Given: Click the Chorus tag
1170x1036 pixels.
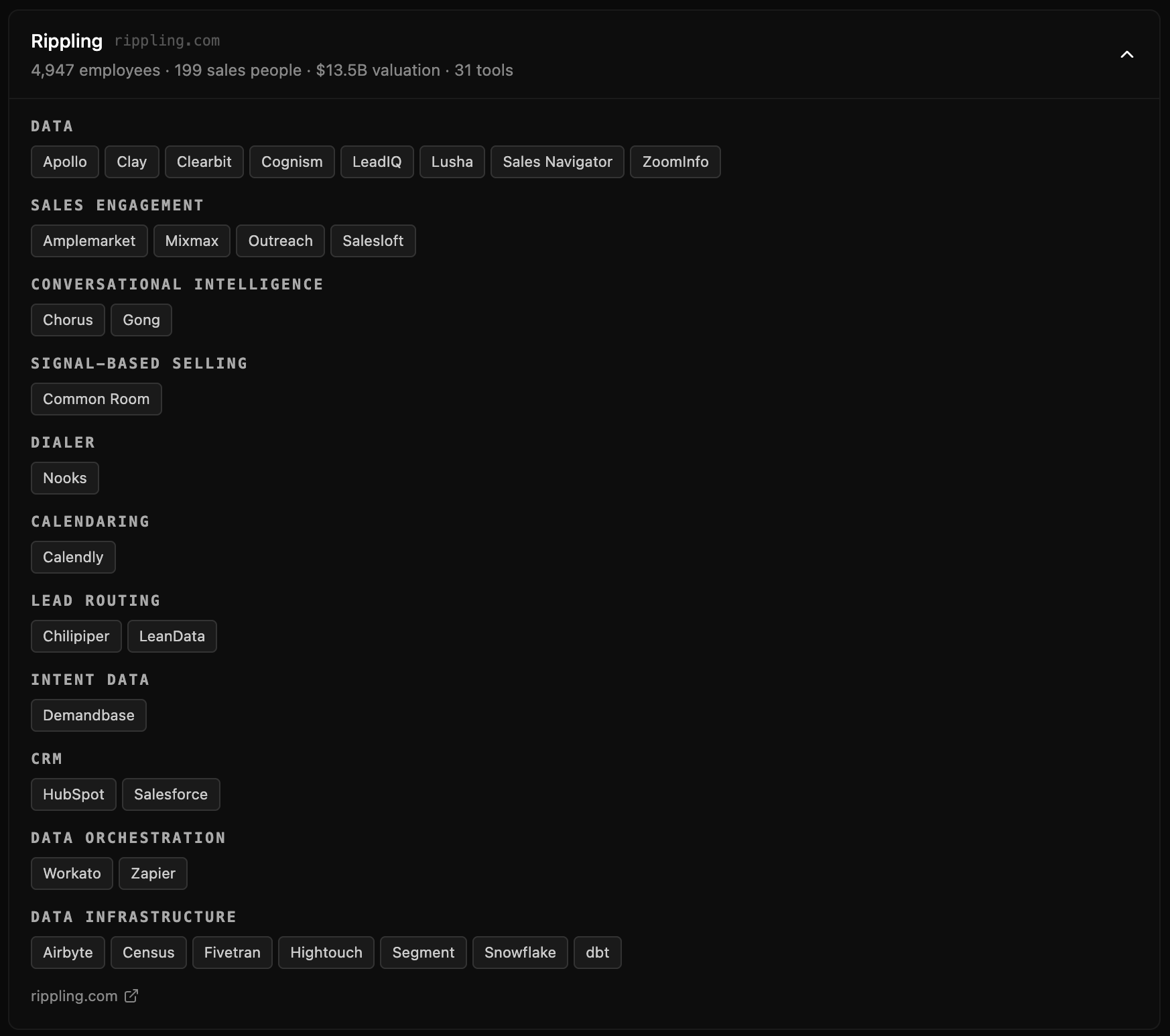Looking at the screenshot, I should (x=68, y=320).
